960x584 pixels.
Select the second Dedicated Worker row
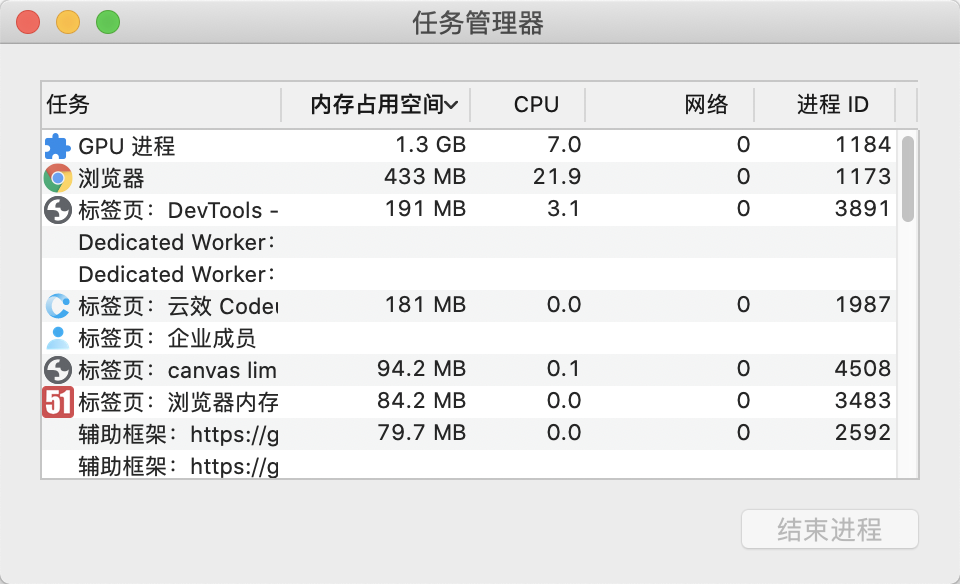point(469,274)
